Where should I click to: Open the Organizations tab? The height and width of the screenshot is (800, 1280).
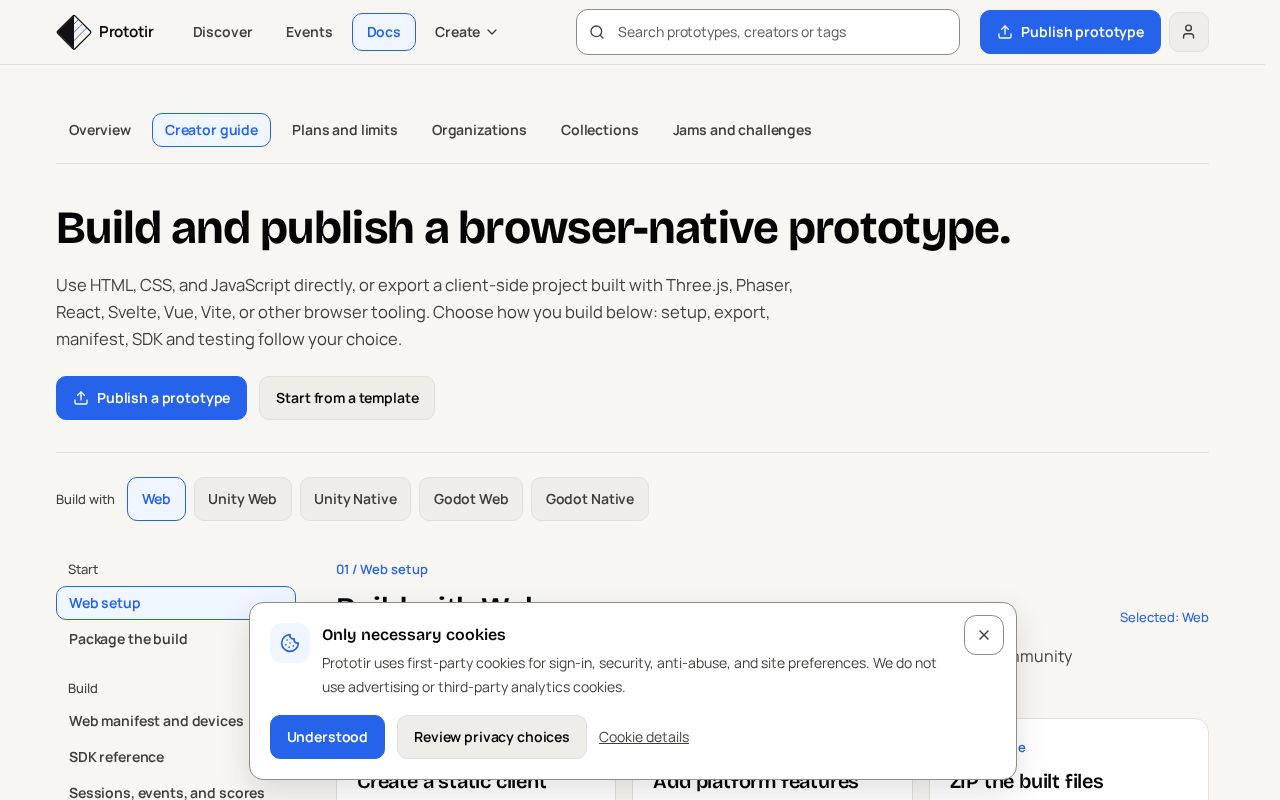click(479, 130)
